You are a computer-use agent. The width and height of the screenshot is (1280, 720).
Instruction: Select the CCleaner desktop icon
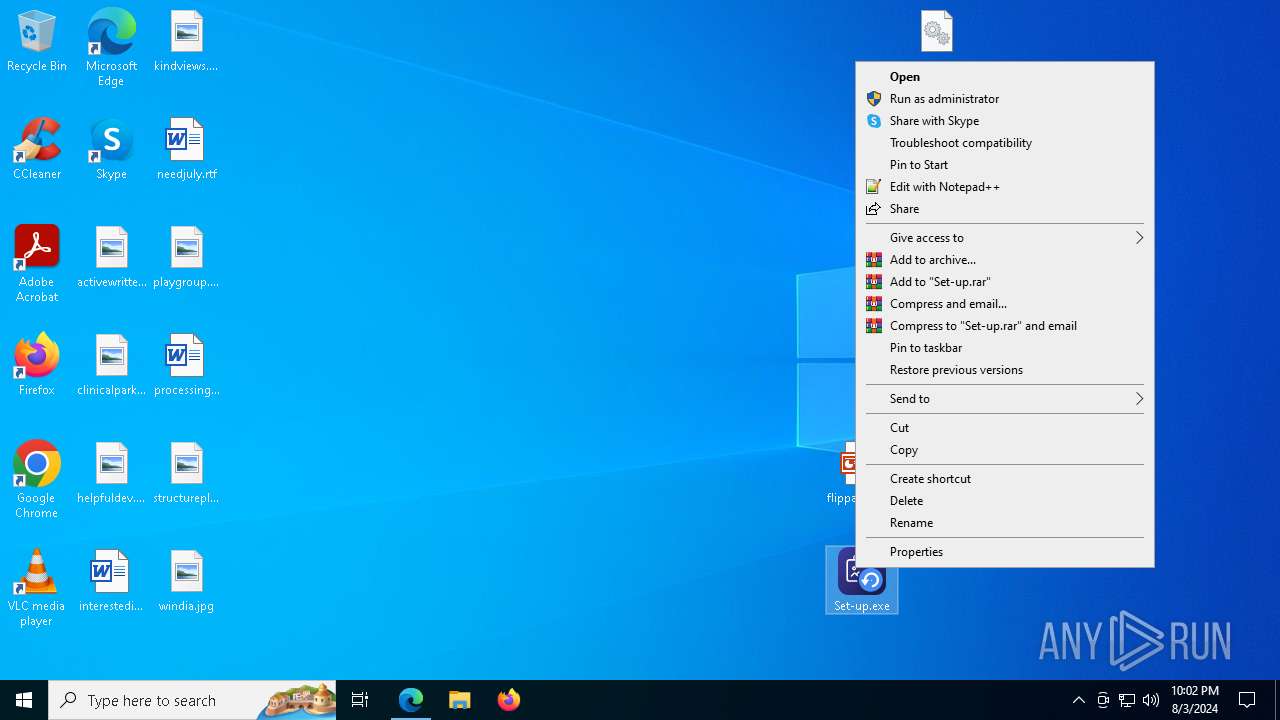click(x=37, y=149)
